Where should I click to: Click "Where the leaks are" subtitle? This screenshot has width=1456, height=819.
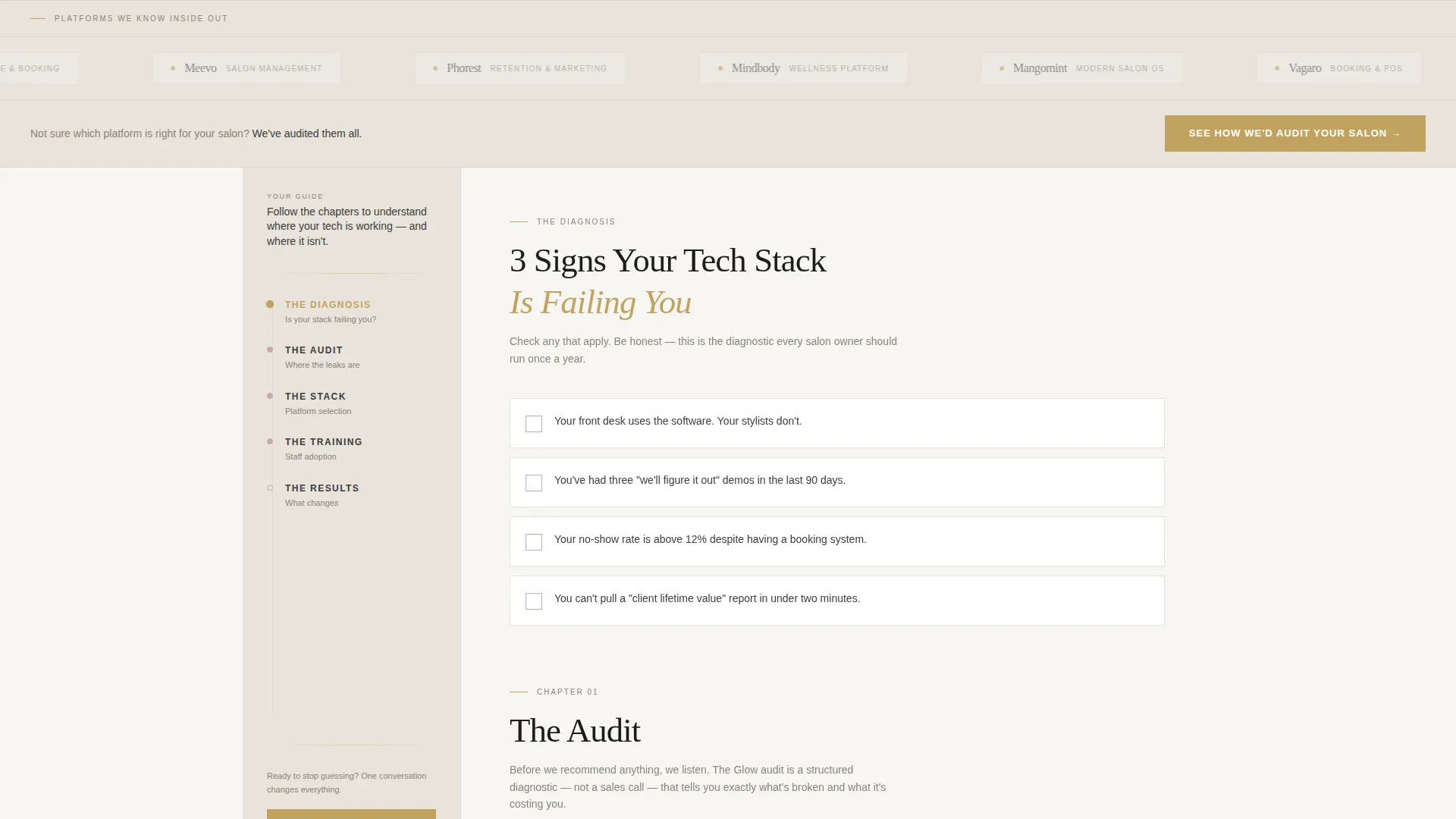tap(322, 365)
